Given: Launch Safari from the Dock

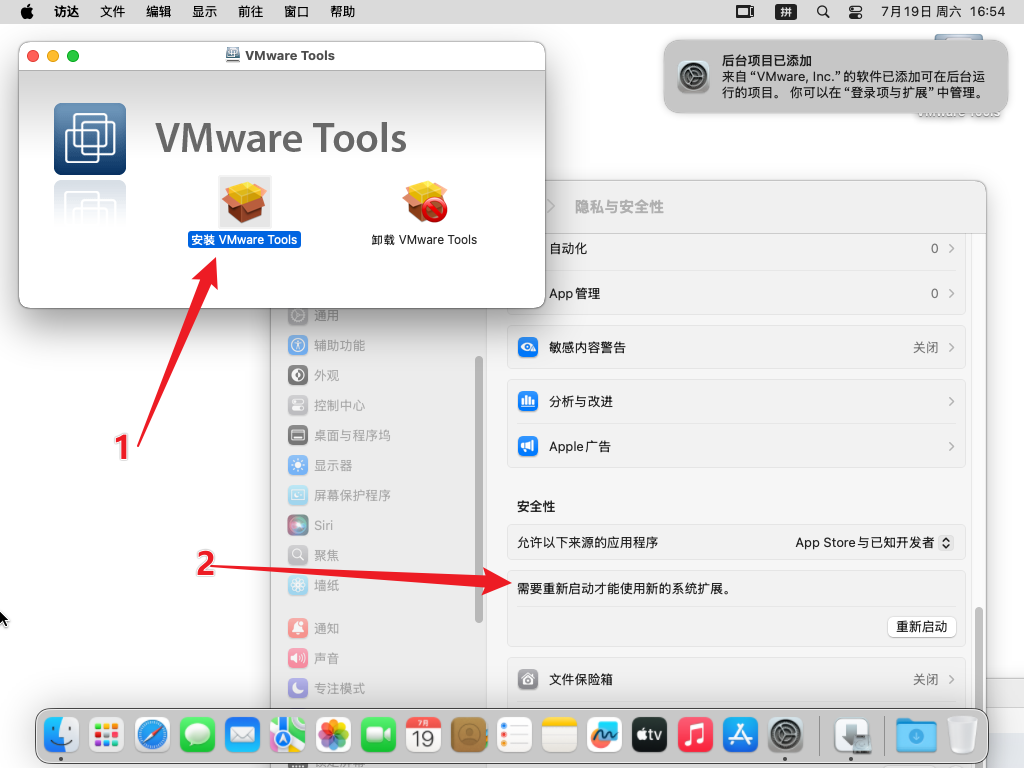Looking at the screenshot, I should [x=152, y=735].
